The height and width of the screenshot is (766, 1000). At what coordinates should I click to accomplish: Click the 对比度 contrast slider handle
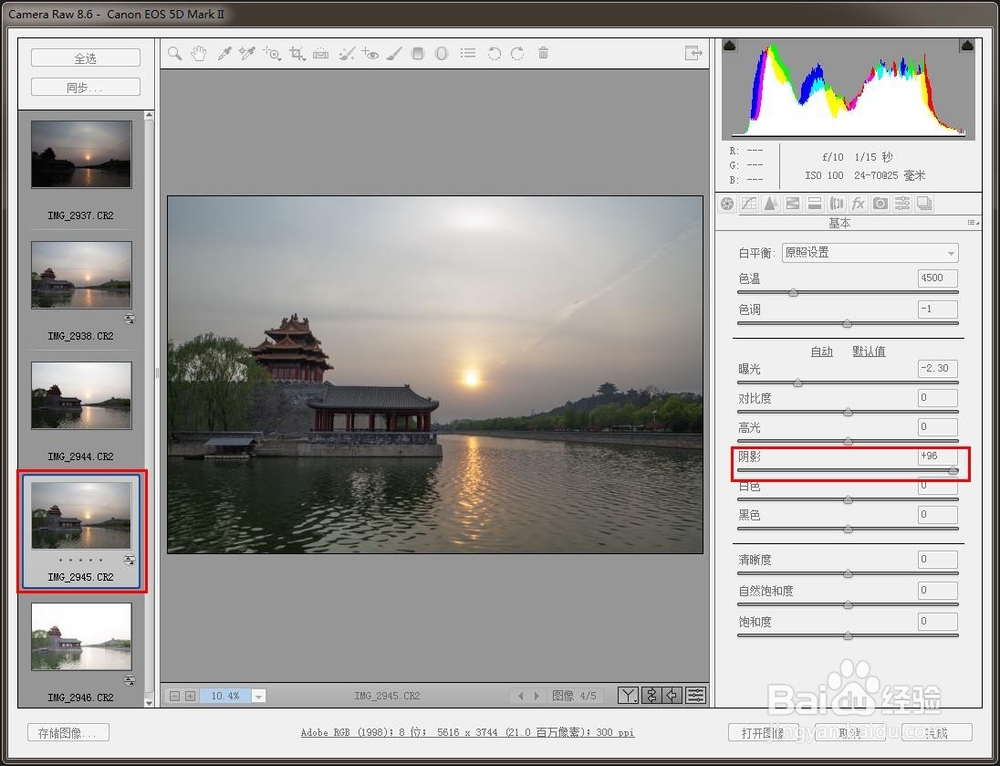pos(848,412)
